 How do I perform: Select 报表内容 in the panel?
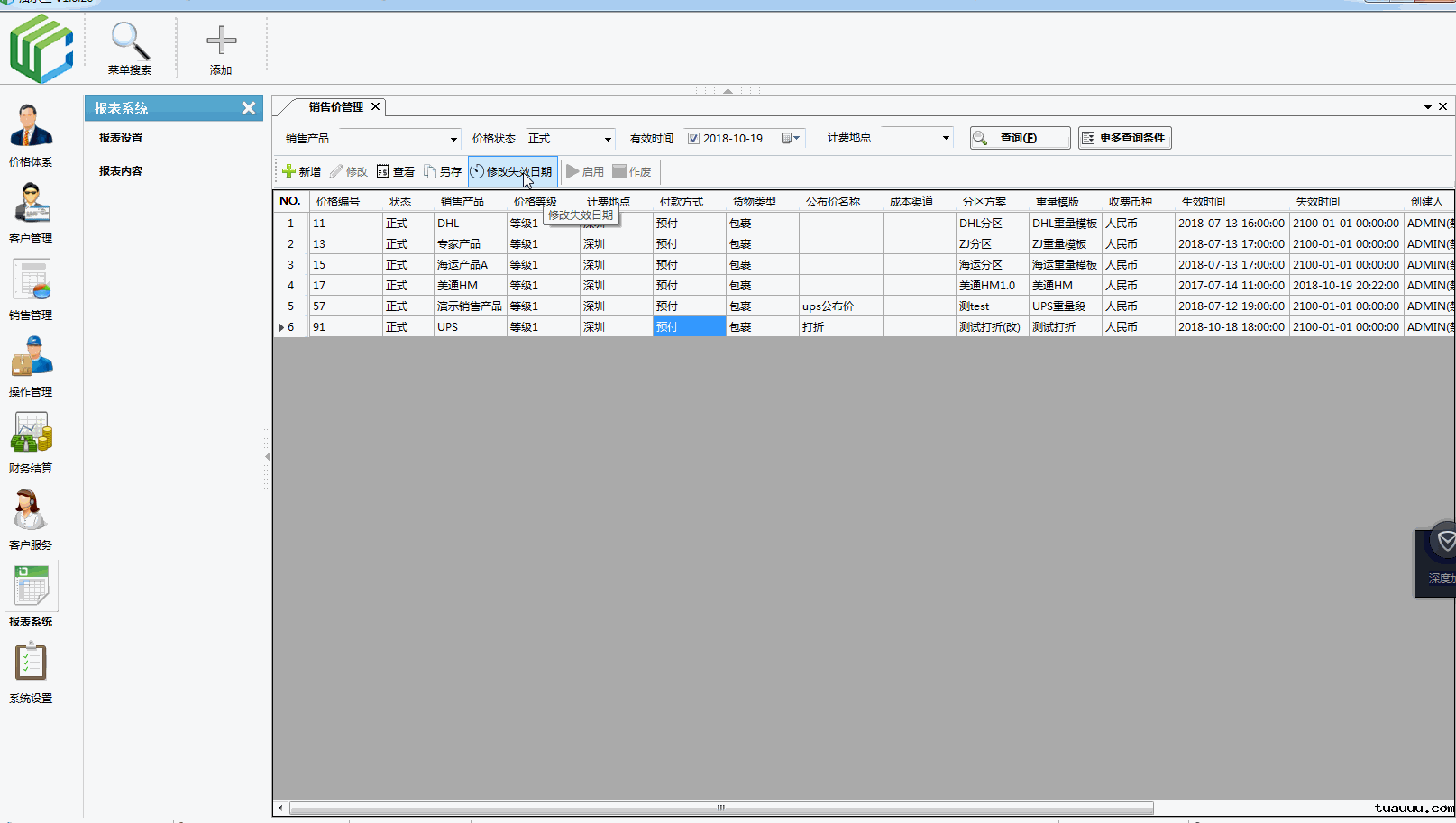coord(121,171)
